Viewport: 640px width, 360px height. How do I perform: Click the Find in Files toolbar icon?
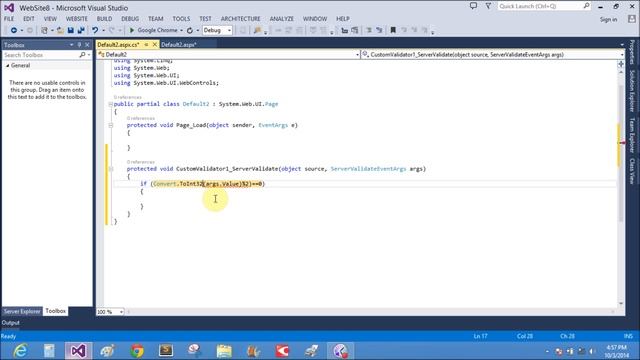257,30
